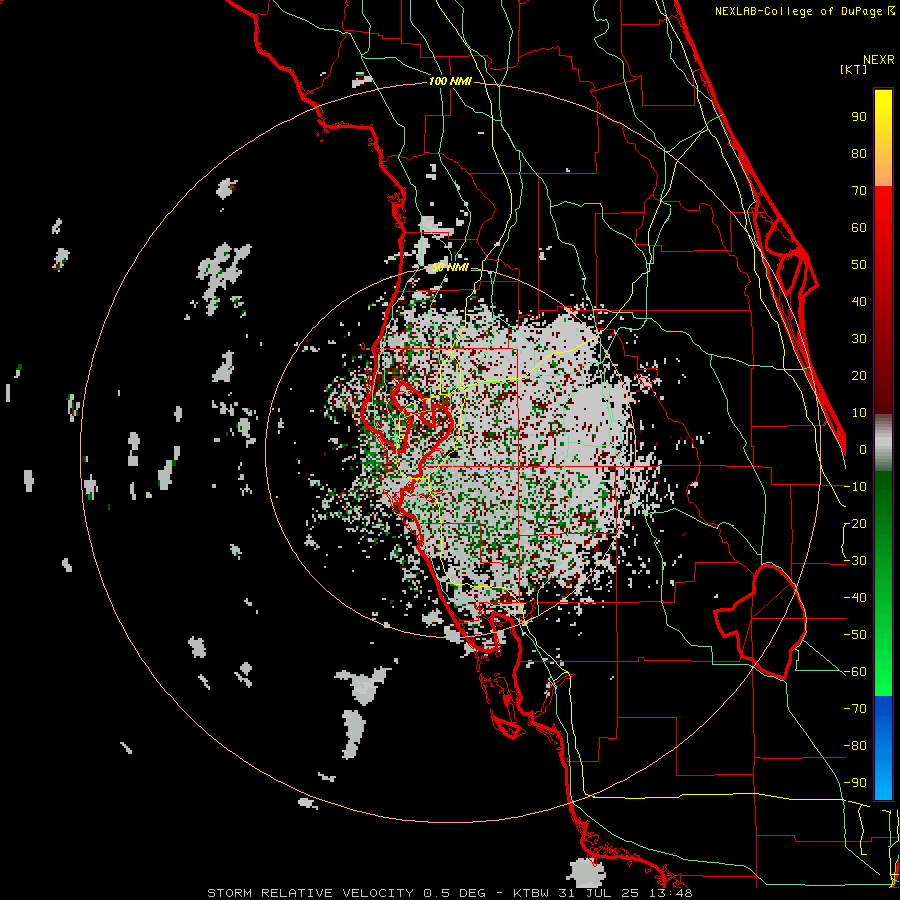Screen dimensions: 900x900
Task: Select the -70 value on velocity scale
Action: coord(855,708)
